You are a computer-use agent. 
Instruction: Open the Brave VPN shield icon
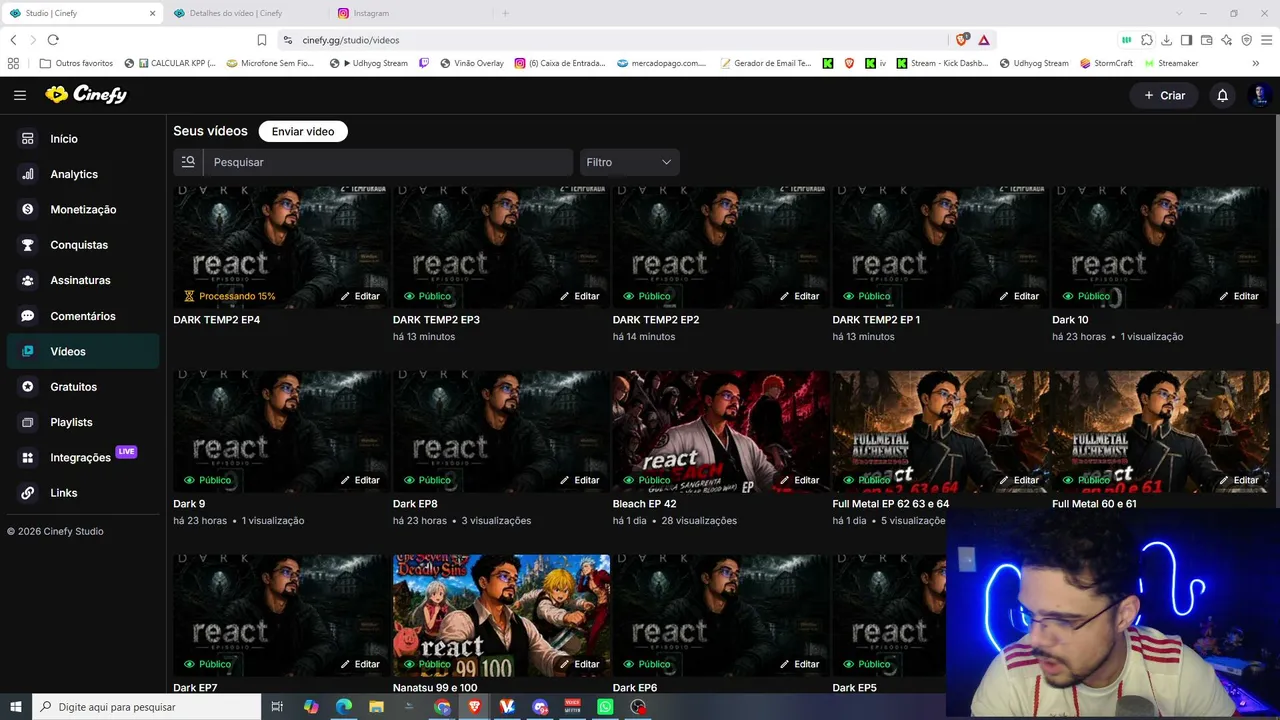[x=1247, y=40]
